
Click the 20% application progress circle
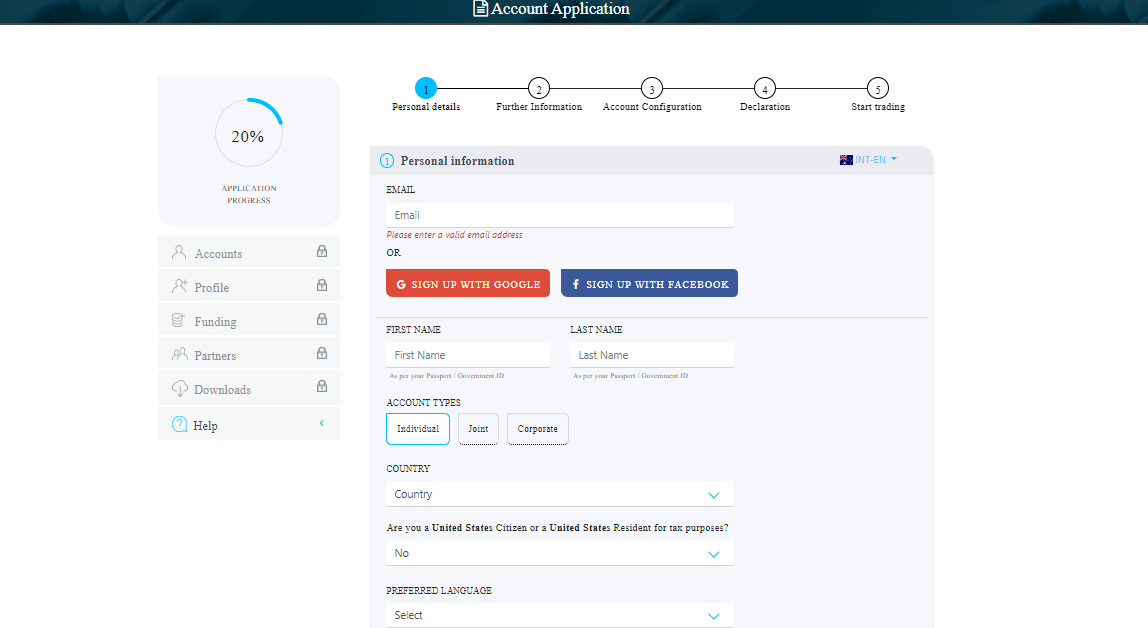[x=248, y=133]
